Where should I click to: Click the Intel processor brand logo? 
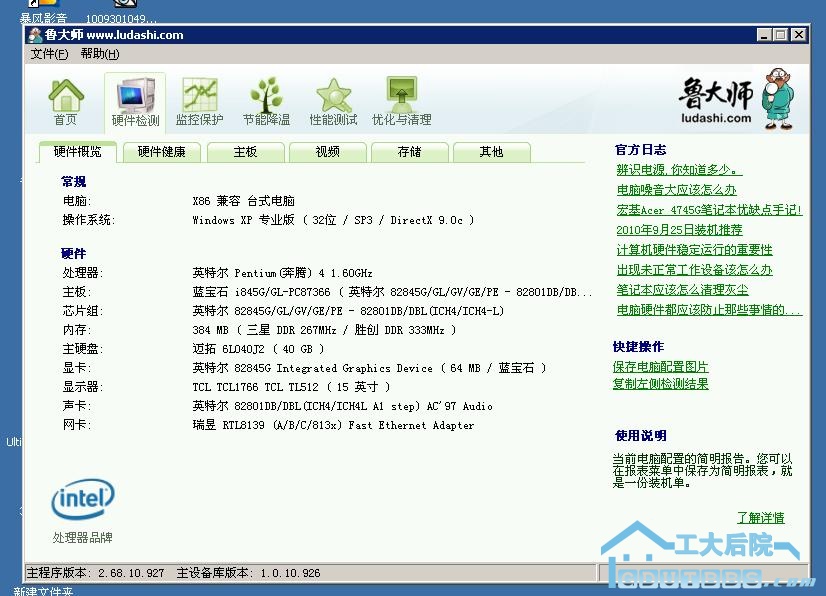point(83,498)
